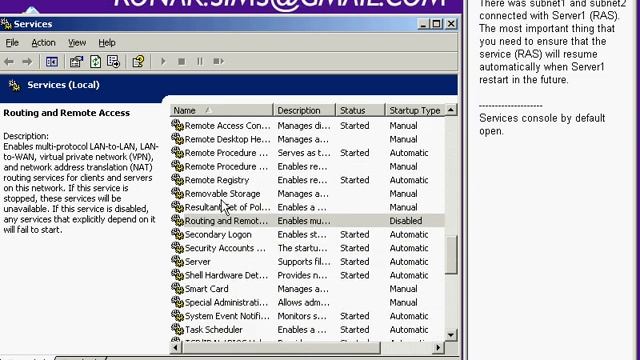This screenshot has width=640, height=360.
Task: Click 'Provides n...' description cell
Action: 302,275
